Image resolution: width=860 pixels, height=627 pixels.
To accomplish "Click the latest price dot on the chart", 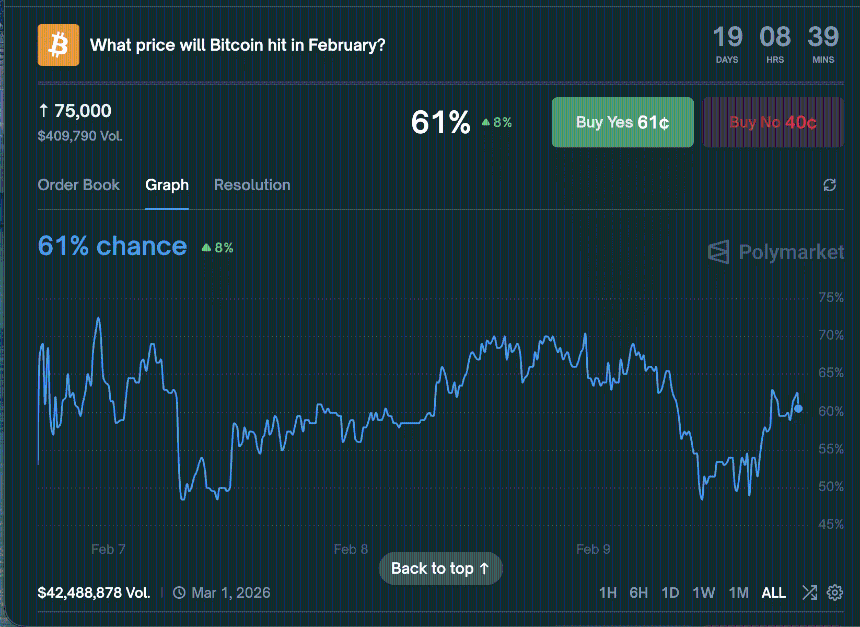I will [x=798, y=408].
